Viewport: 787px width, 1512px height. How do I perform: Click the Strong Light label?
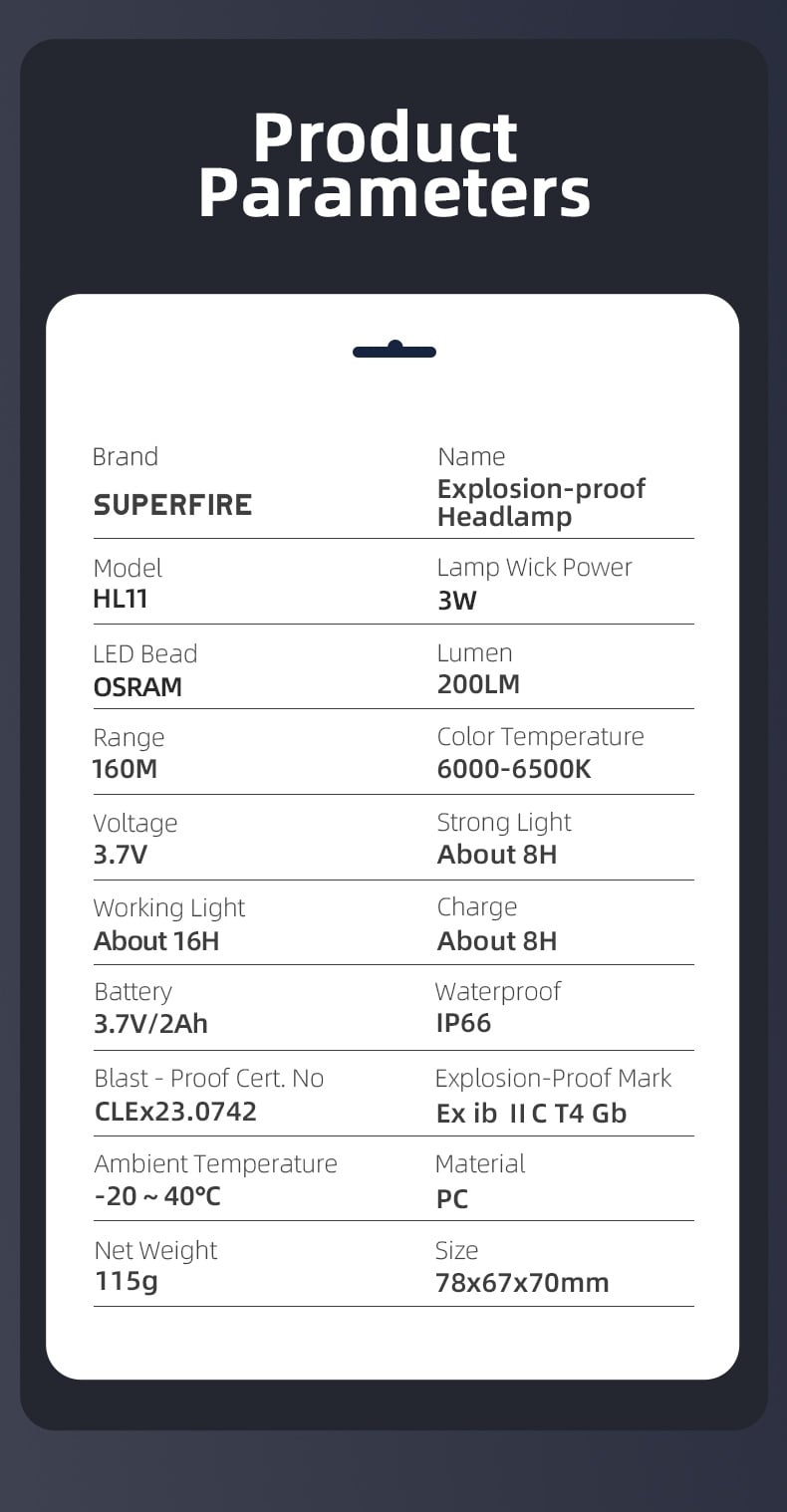click(504, 822)
